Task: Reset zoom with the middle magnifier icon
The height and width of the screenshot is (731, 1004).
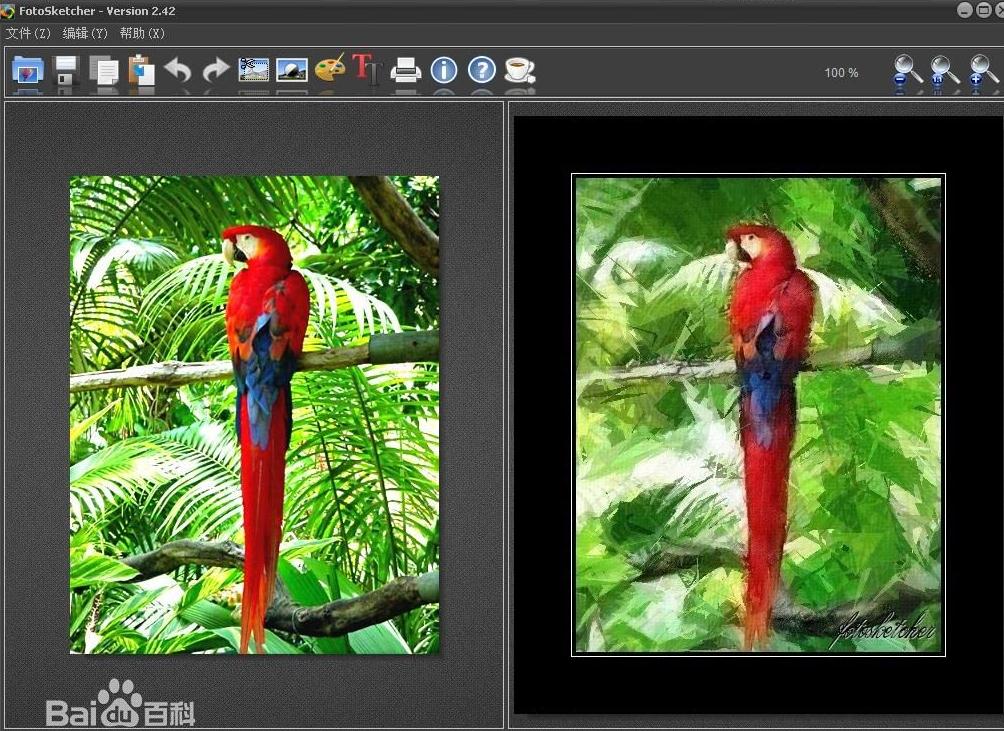Action: 944,70
